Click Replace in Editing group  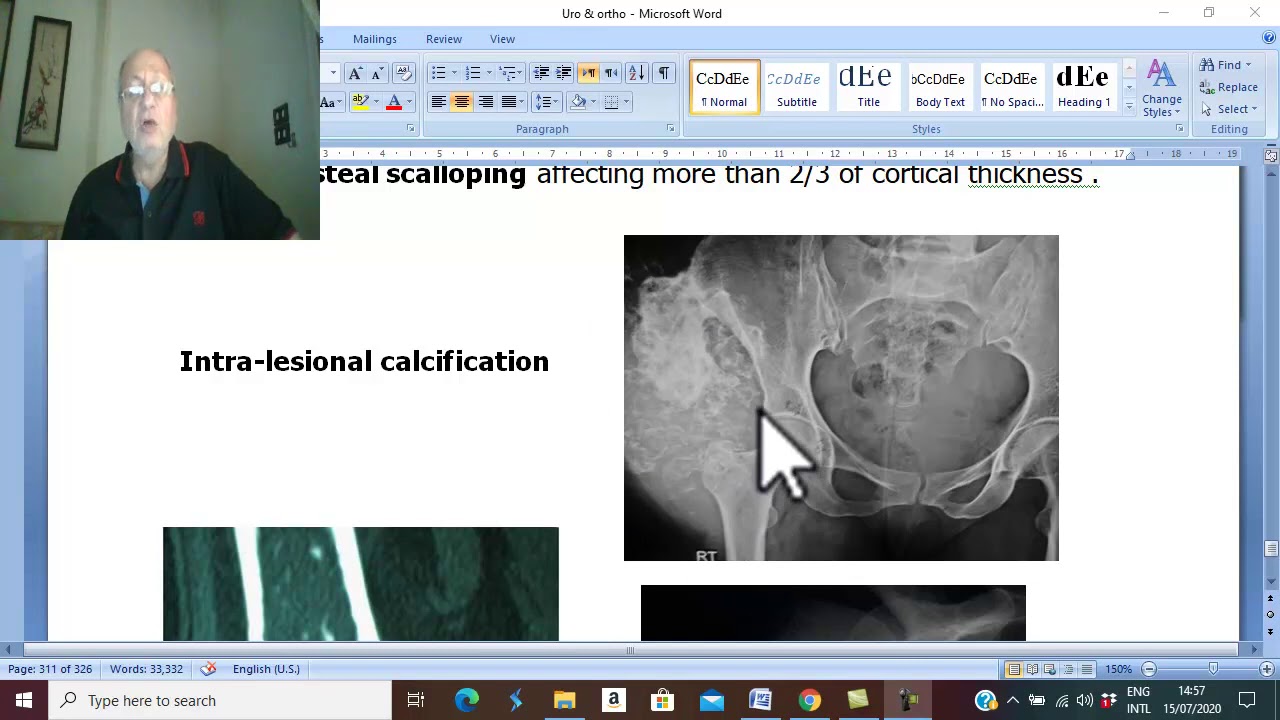1229,87
